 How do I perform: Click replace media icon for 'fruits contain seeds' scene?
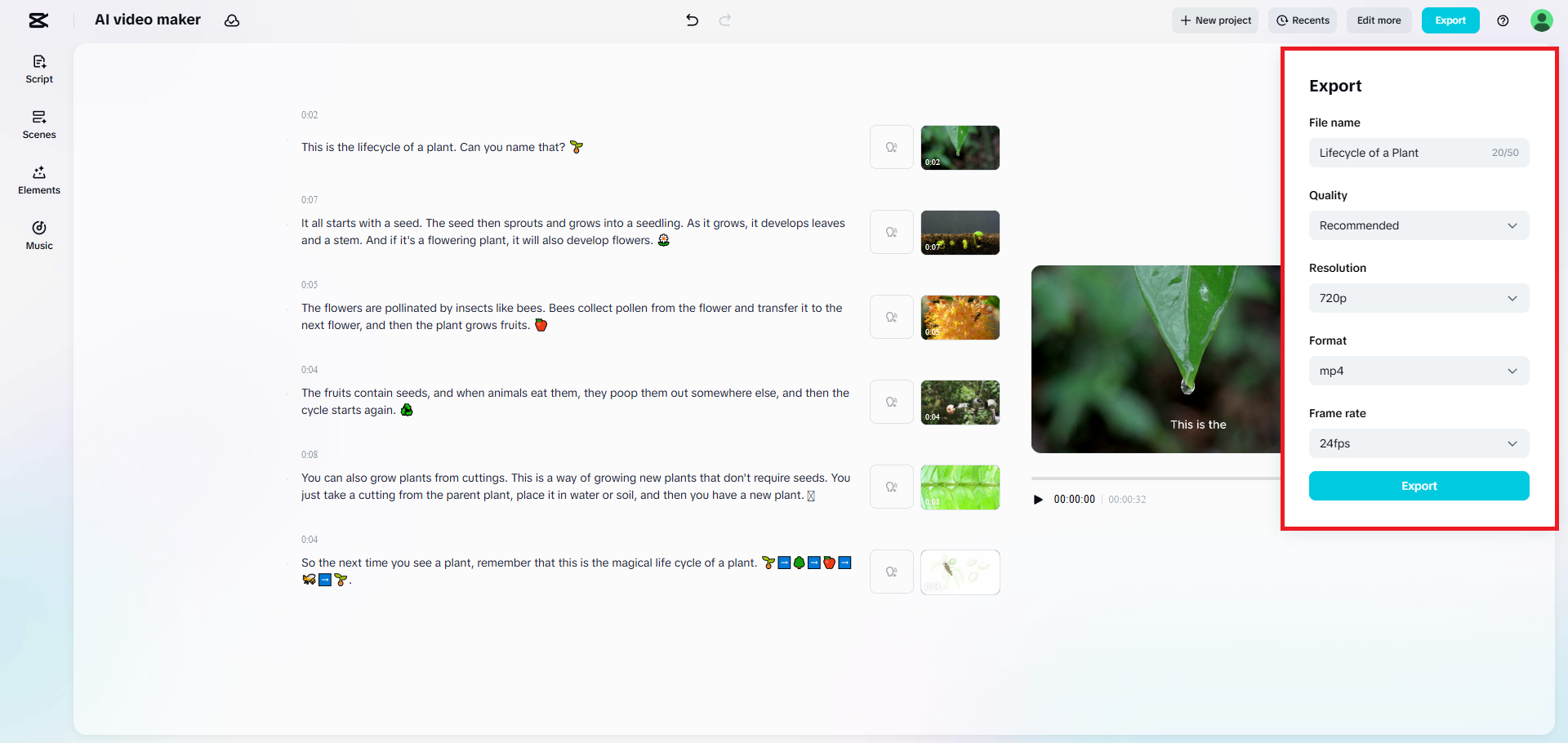tap(892, 403)
